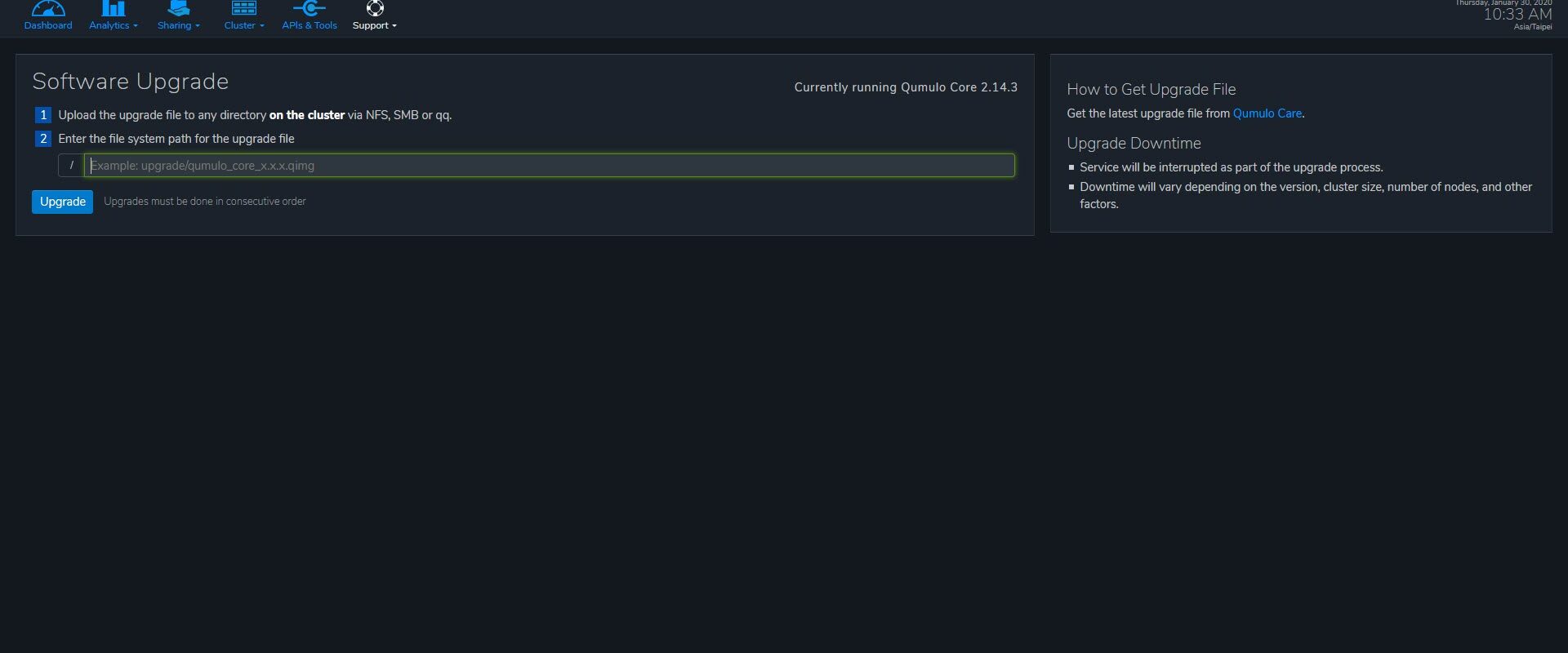1568x653 pixels.
Task: Click the blue Upgrade button
Action: click(62, 202)
